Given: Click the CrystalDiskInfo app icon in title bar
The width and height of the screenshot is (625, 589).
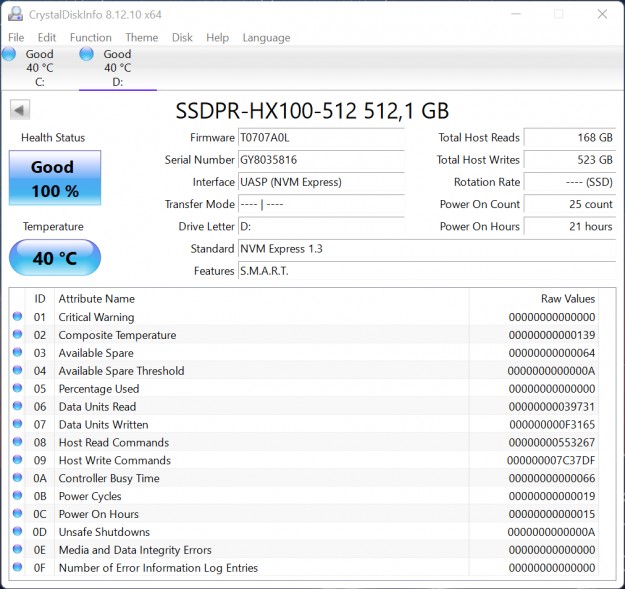Looking at the screenshot, I should [x=13, y=14].
